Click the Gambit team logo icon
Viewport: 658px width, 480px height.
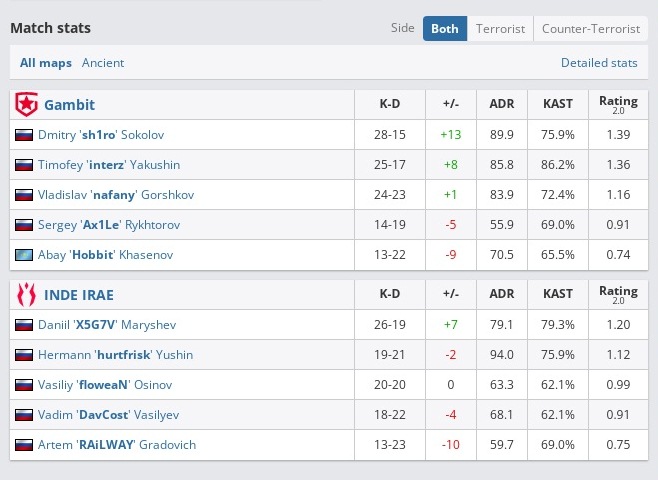click(x=26, y=104)
